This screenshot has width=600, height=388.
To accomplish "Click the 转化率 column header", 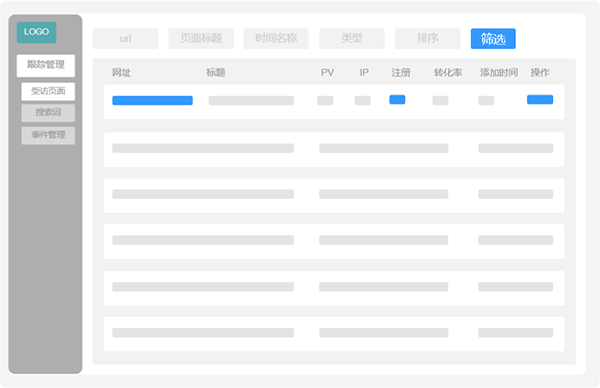I will (x=448, y=72).
